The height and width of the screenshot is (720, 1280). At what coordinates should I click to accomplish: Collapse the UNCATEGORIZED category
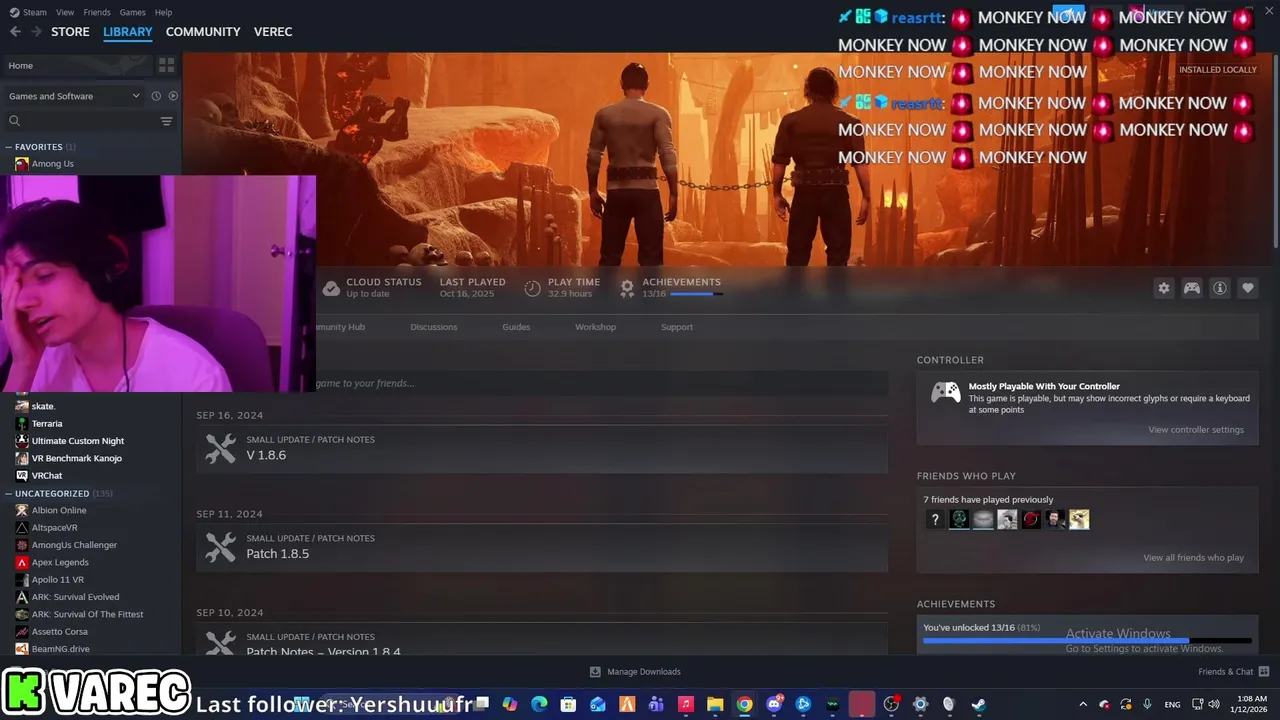tap(9, 494)
